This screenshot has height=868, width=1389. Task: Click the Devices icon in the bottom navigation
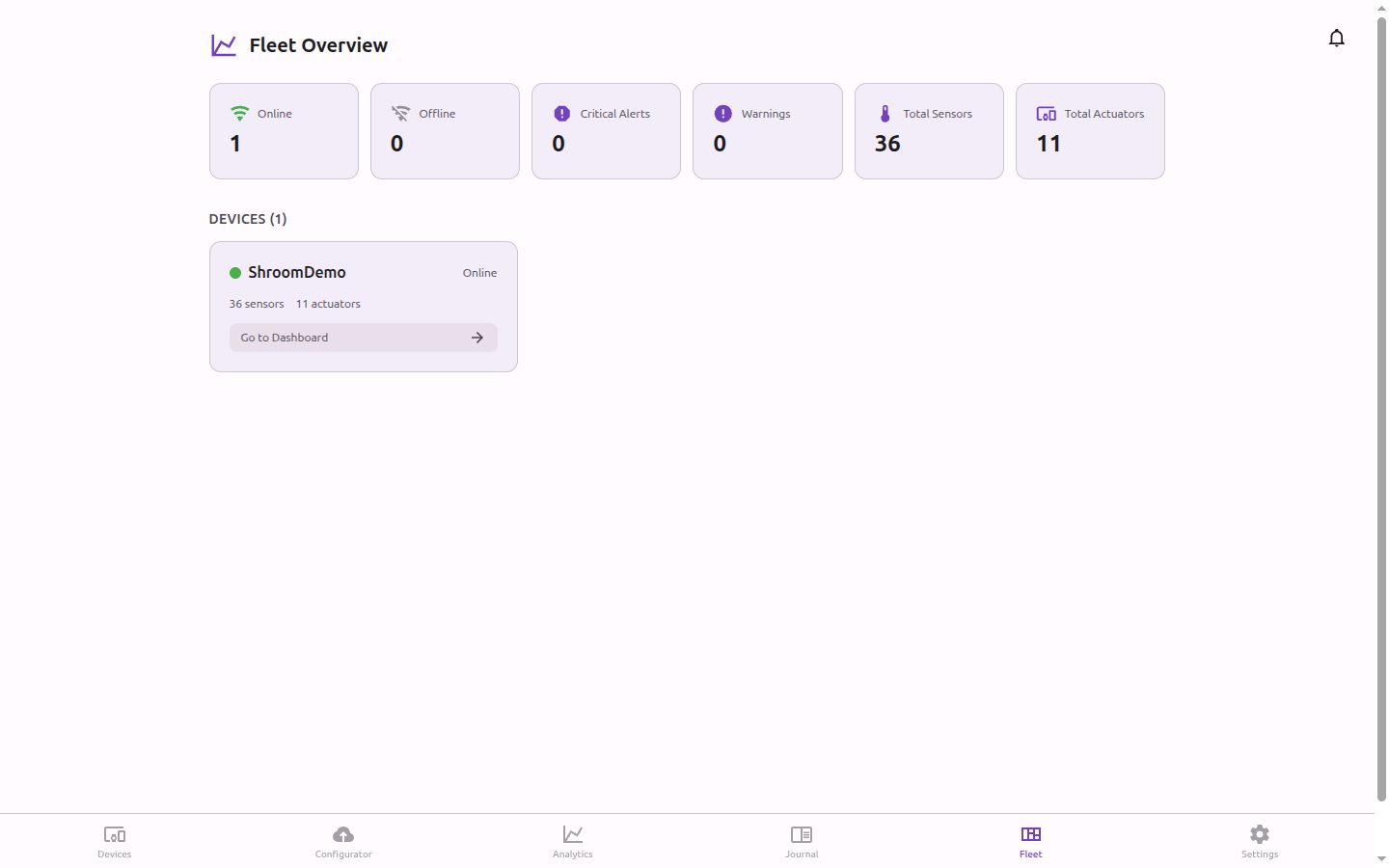pyautogui.click(x=115, y=834)
